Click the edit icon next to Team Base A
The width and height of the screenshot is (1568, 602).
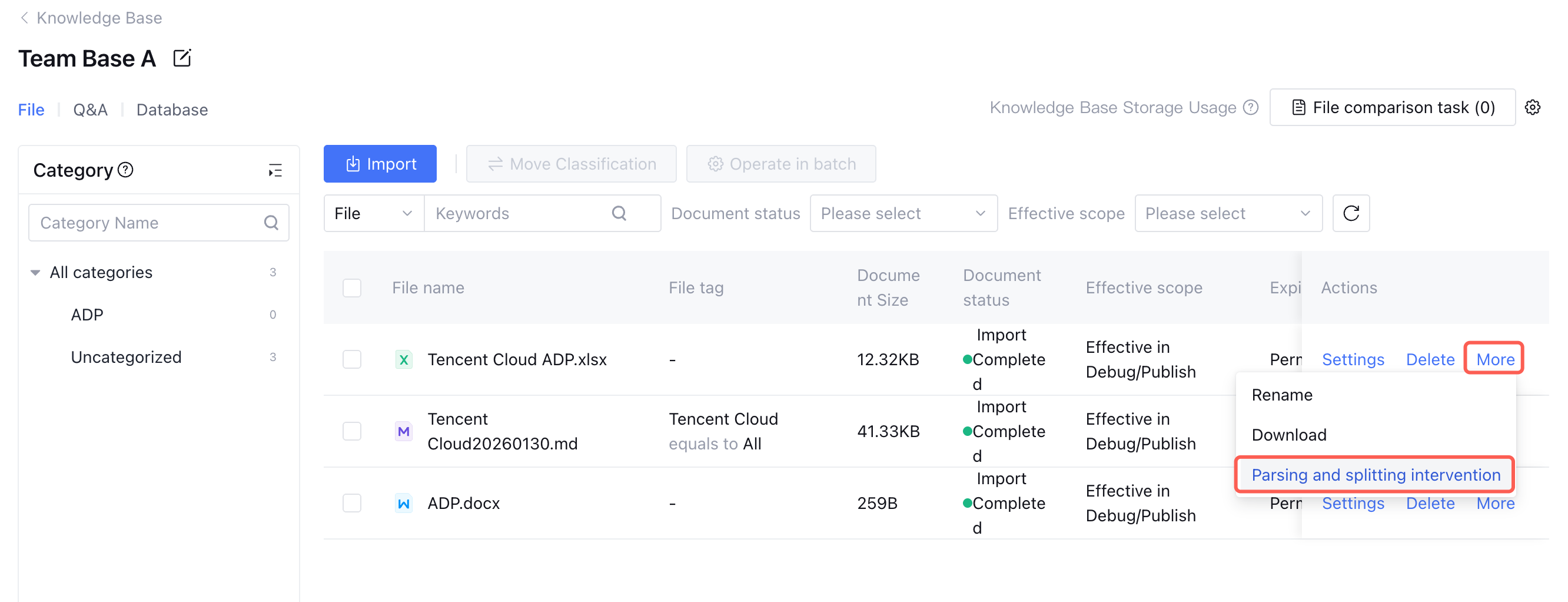(x=182, y=58)
